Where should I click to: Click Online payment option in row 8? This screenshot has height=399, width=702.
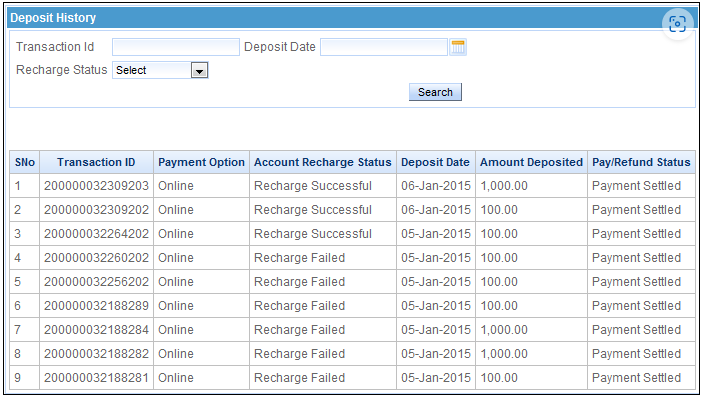click(x=176, y=354)
